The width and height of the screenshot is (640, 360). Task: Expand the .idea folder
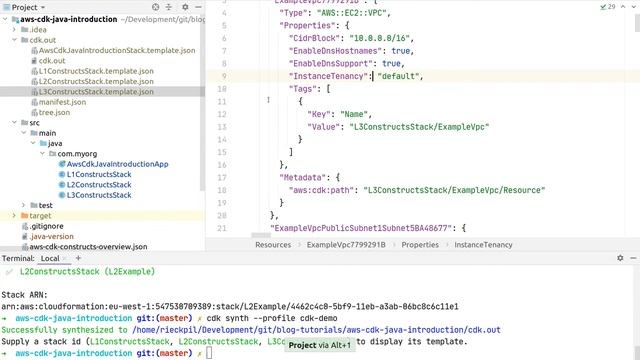pyautogui.click(x=14, y=29)
